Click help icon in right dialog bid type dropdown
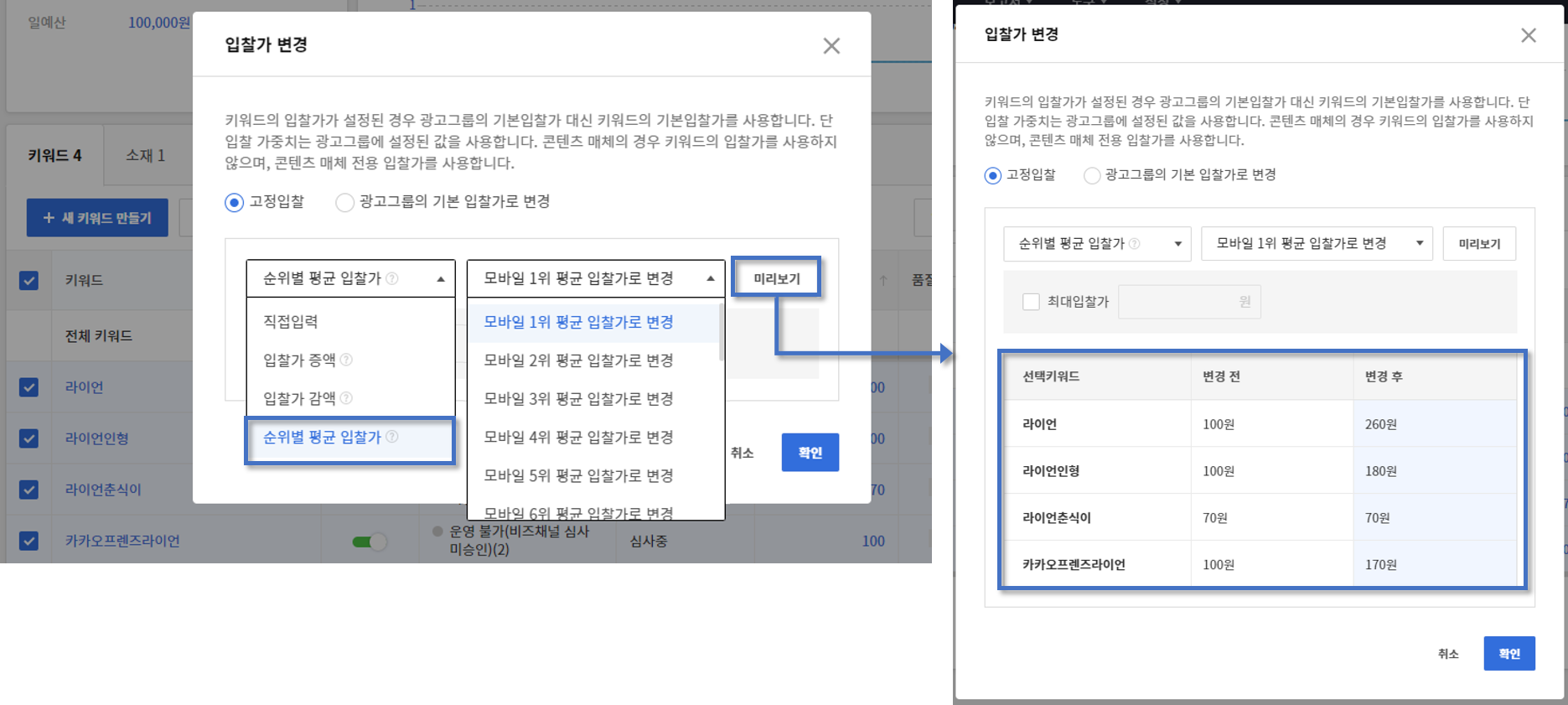The image size is (1568, 705). (1135, 244)
